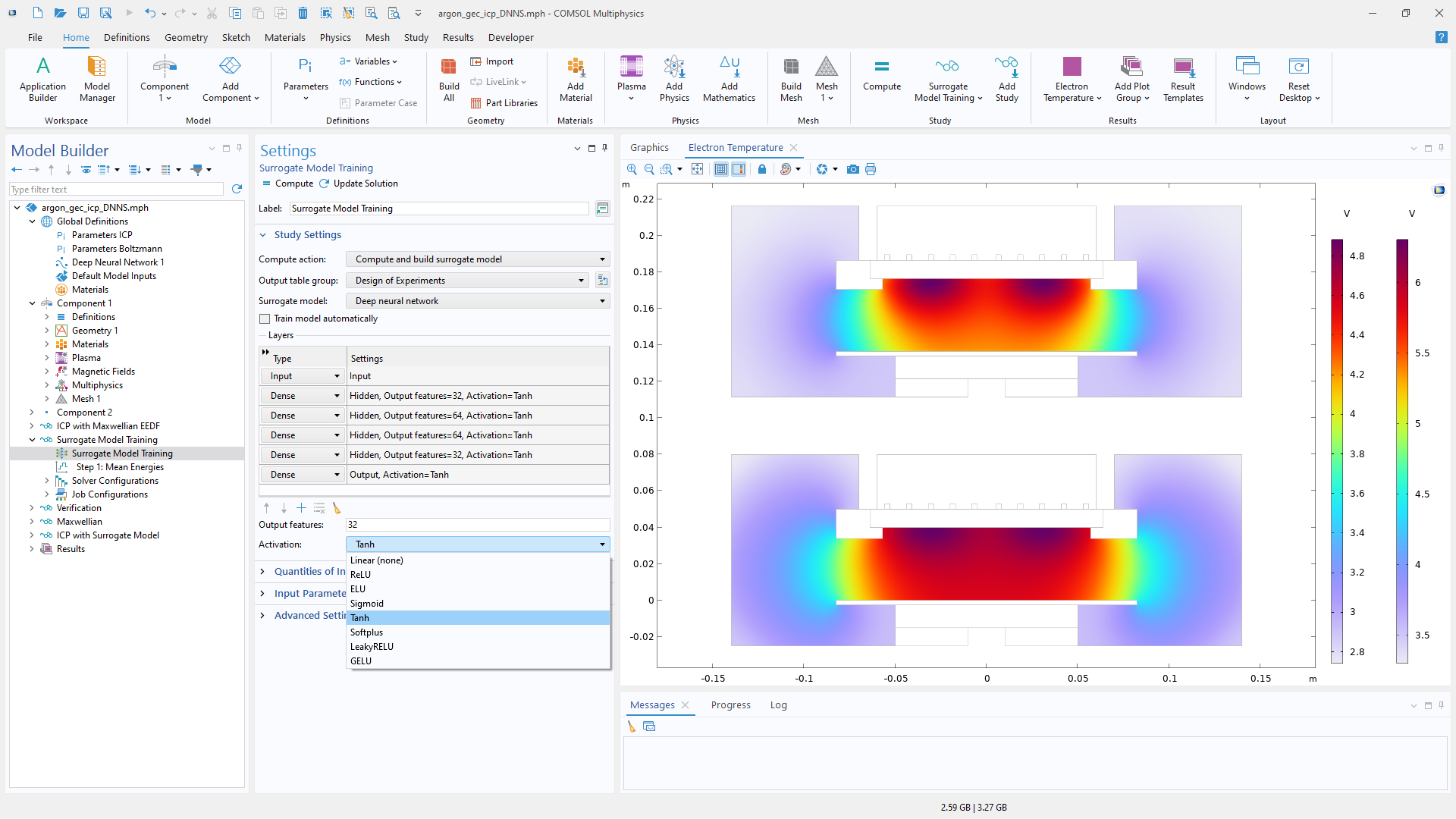Screen dimensions: 1456x819
Task: Print the graphics plot
Action: click(x=871, y=169)
